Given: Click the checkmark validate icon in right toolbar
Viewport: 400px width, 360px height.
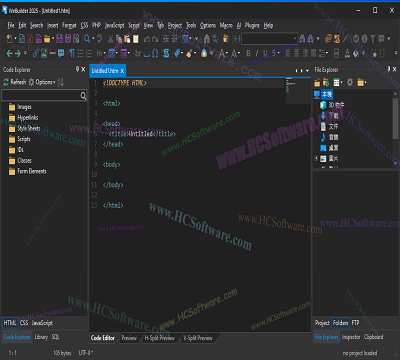Looking at the screenshot, I should 356,39.
